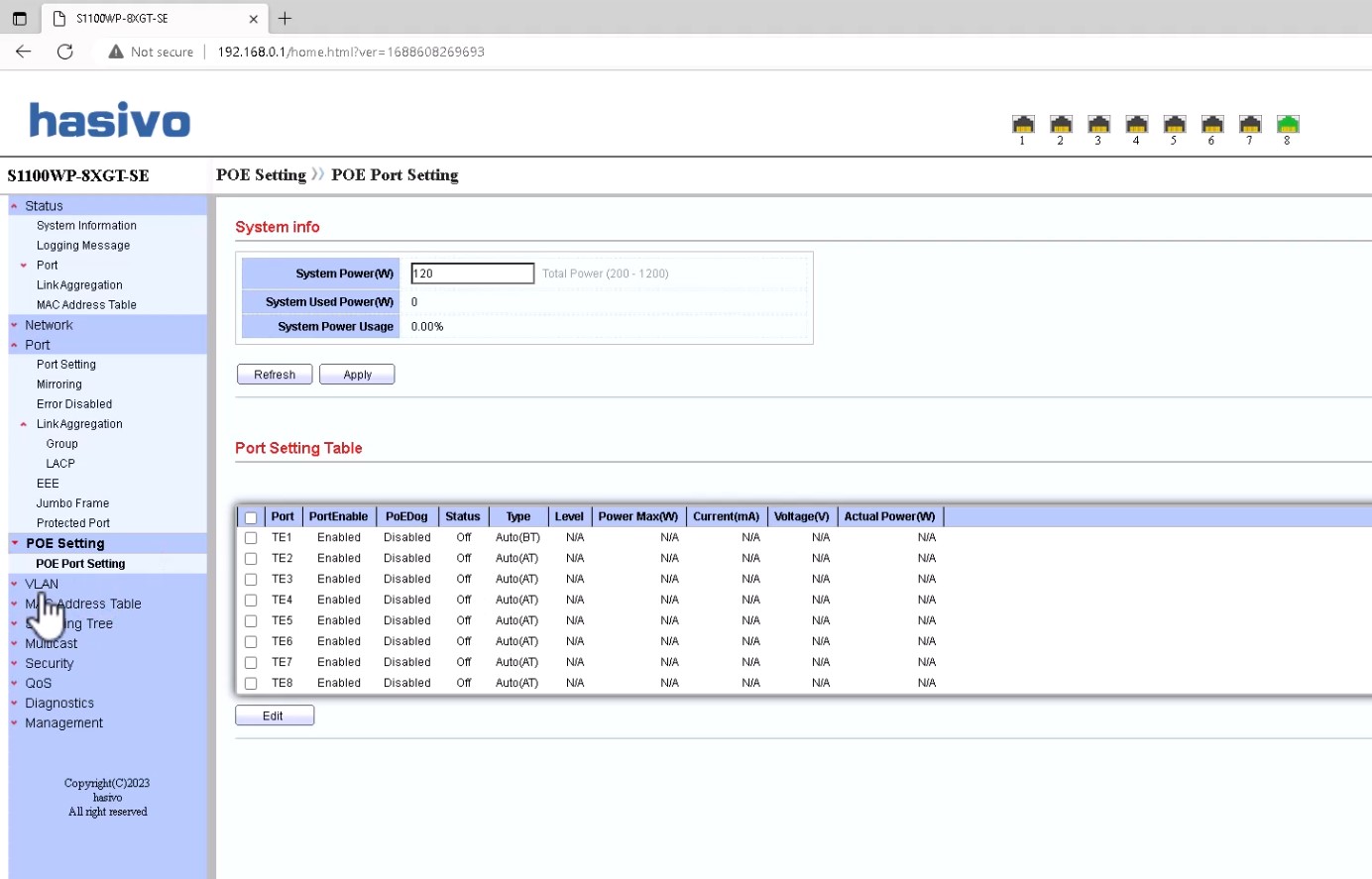
Task: Click the port 4 status icon
Action: click(1136, 125)
